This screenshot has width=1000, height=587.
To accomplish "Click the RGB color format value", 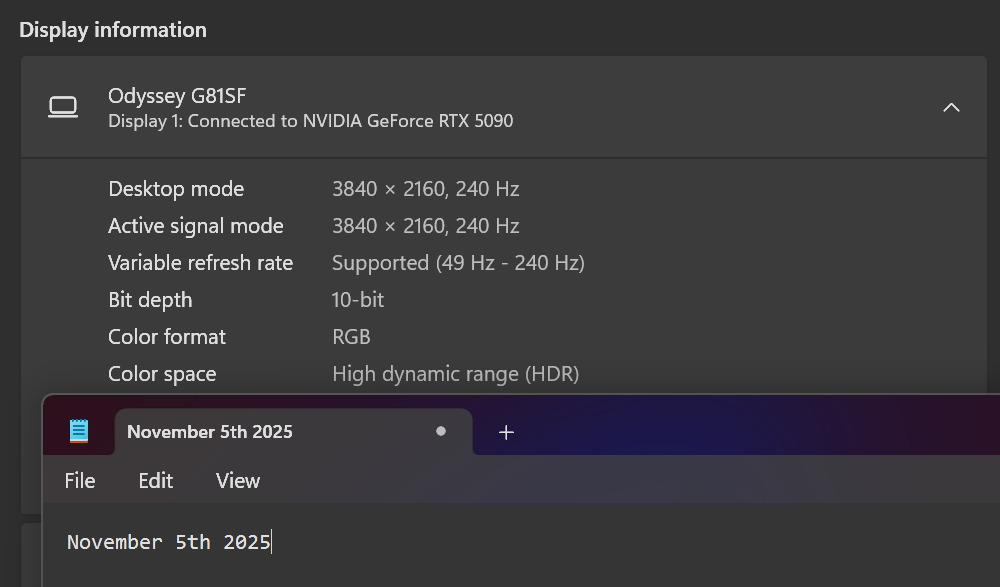I will 351,337.
